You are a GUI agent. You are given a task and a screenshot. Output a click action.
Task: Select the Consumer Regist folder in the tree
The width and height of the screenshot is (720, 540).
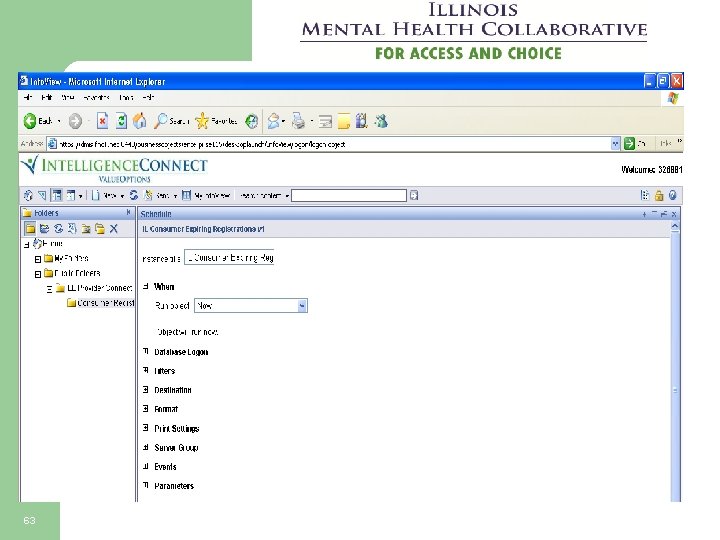(101, 303)
